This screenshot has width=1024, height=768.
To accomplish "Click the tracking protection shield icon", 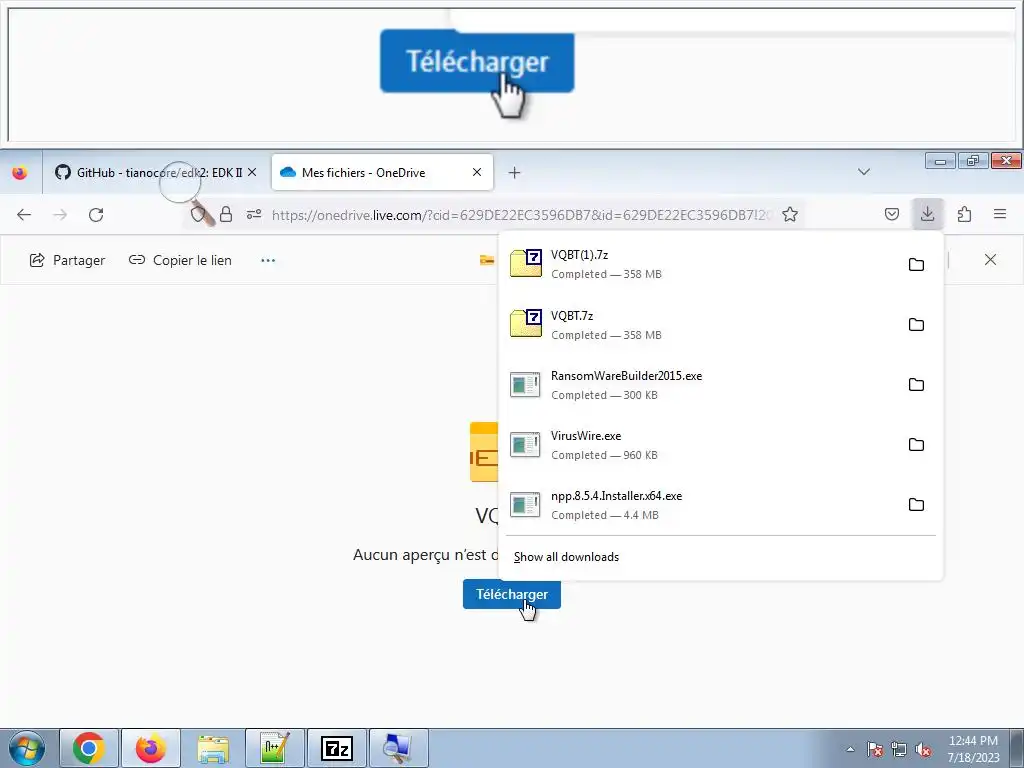I will tap(197, 215).
